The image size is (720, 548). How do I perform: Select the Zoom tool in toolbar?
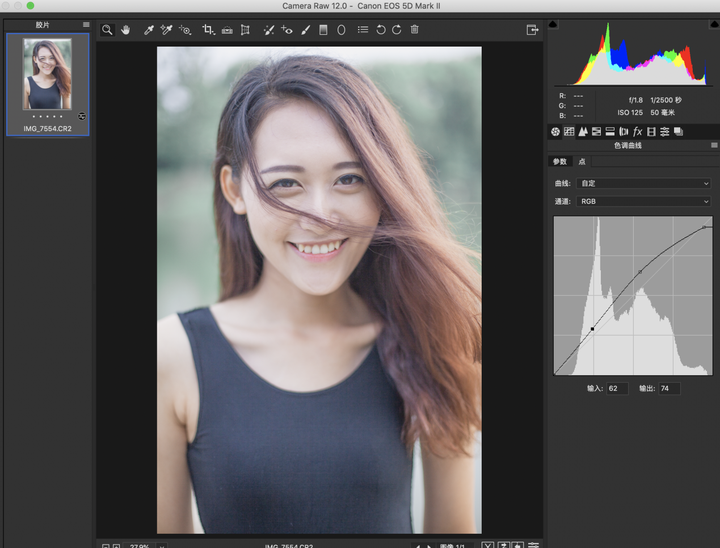click(x=107, y=30)
